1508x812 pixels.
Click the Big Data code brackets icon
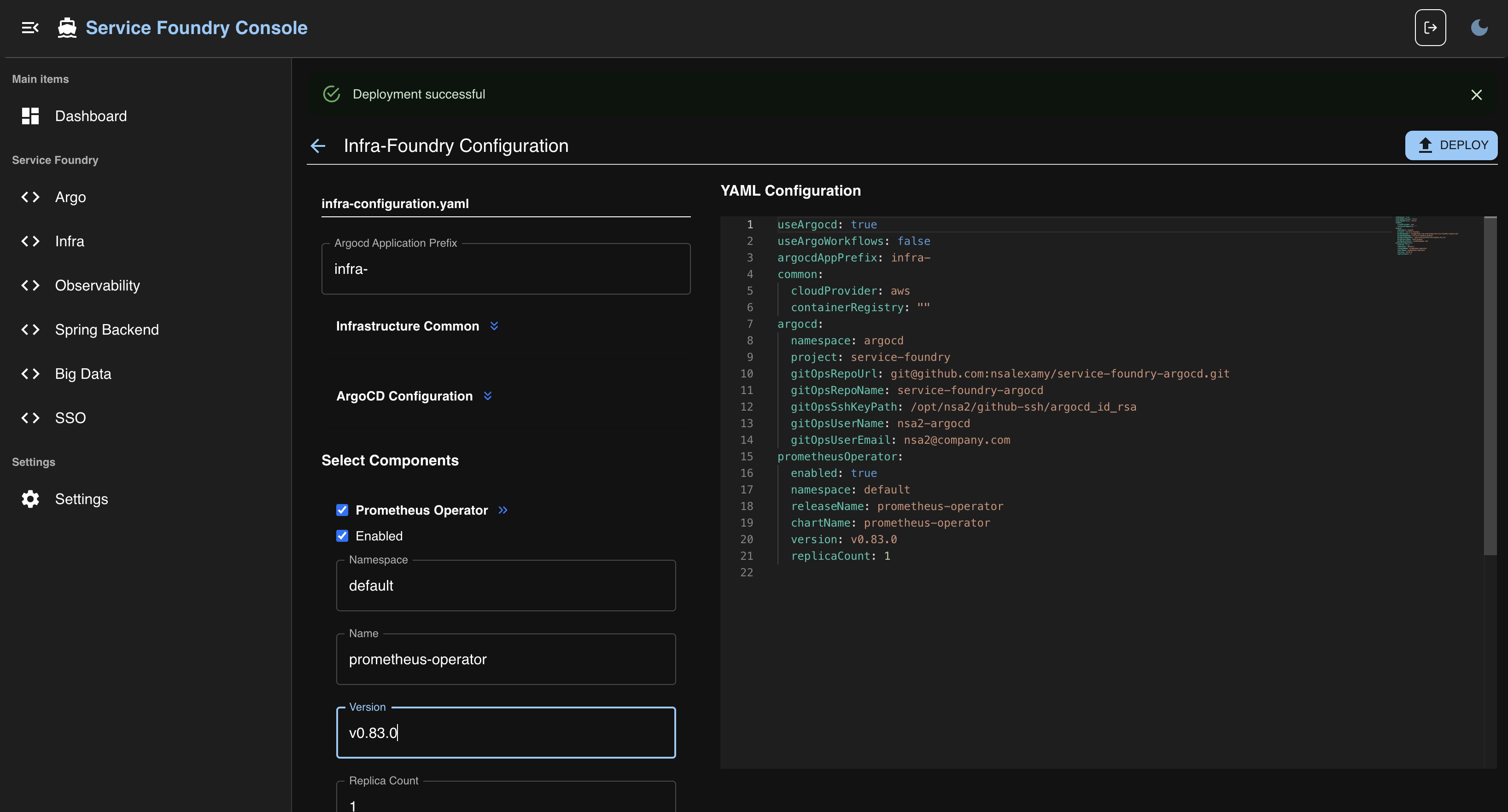click(x=30, y=374)
